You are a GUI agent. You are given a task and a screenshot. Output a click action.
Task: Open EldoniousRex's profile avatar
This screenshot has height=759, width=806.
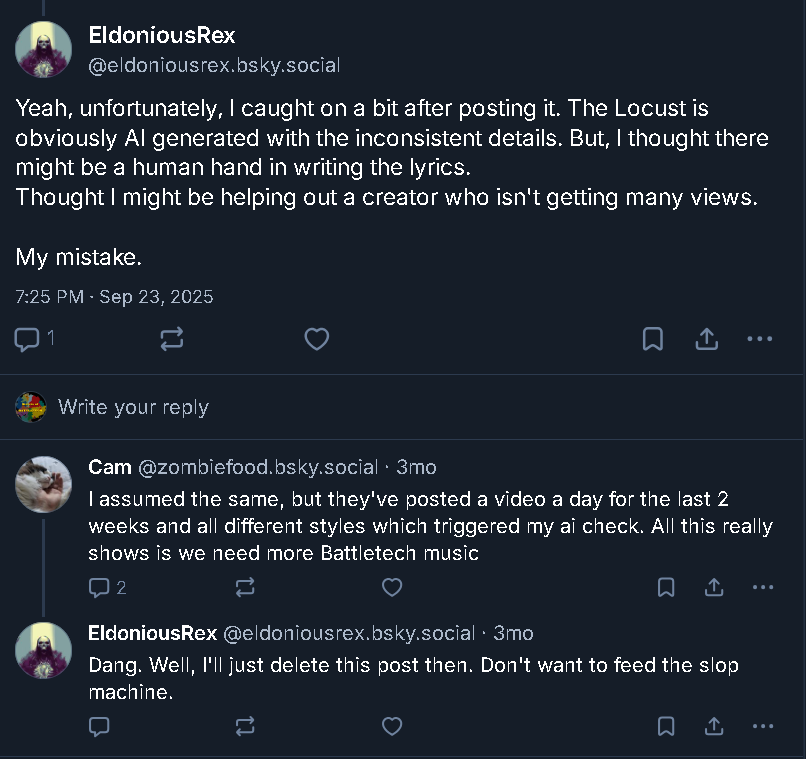[43, 49]
